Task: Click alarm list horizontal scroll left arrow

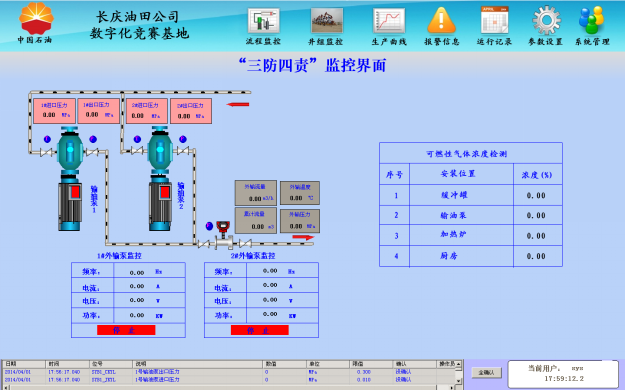Action: (x=5, y=387)
